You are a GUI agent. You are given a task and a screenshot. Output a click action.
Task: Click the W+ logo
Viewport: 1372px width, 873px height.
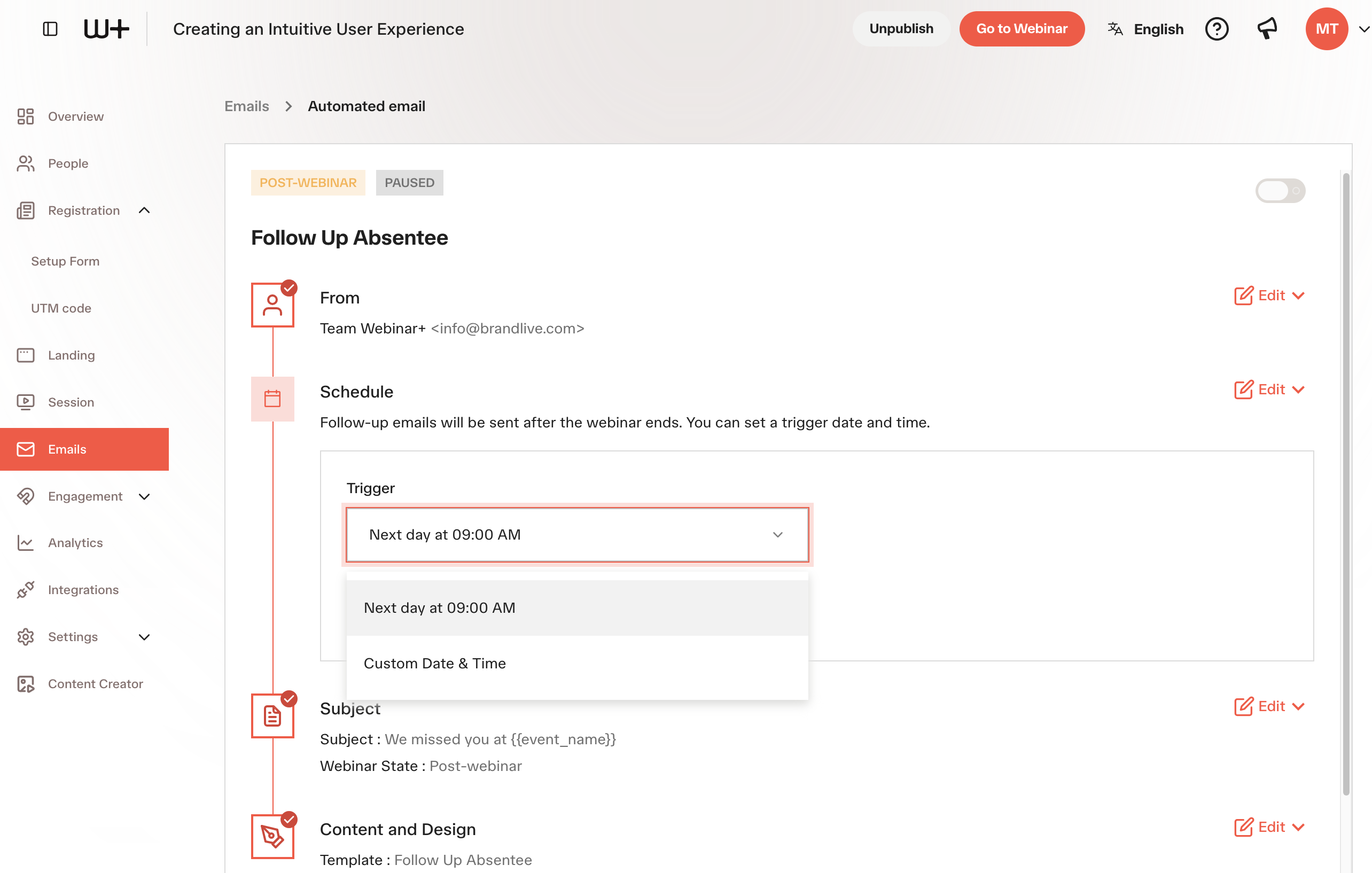pyautogui.click(x=106, y=28)
